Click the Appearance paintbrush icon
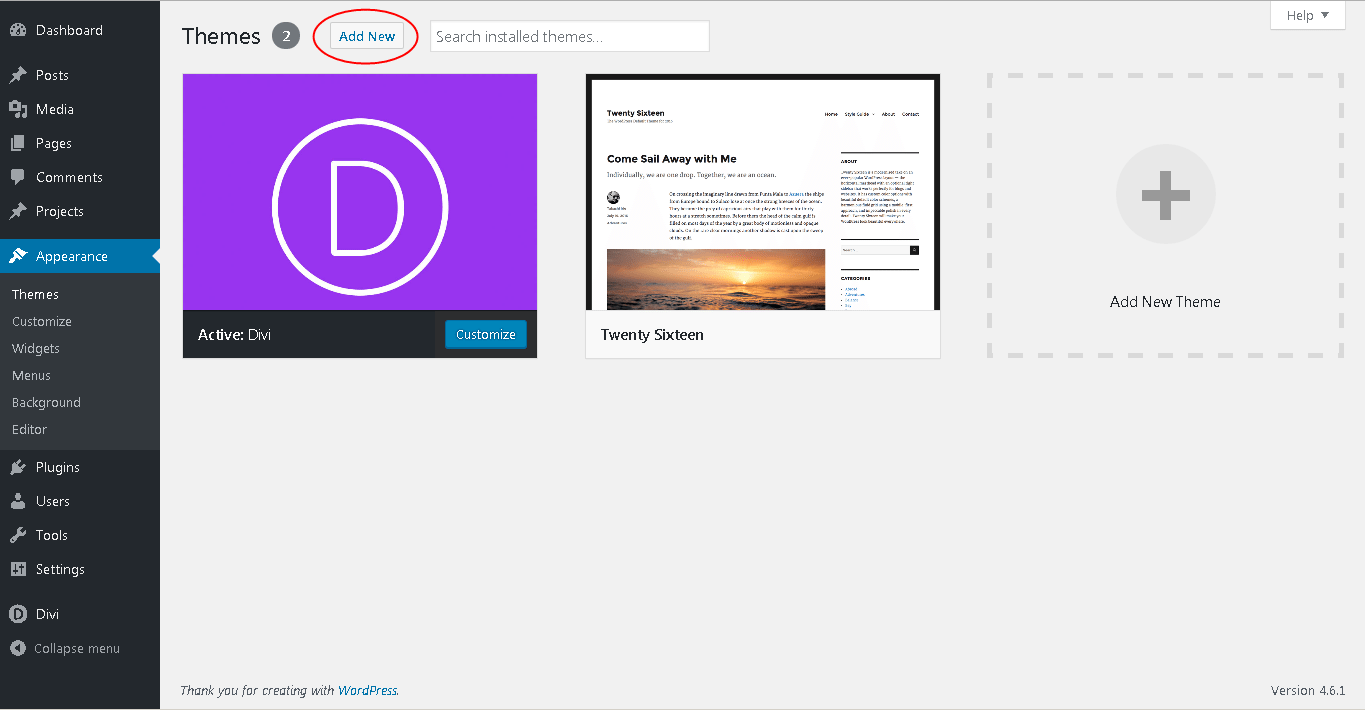This screenshot has width=1365, height=710. coord(18,256)
